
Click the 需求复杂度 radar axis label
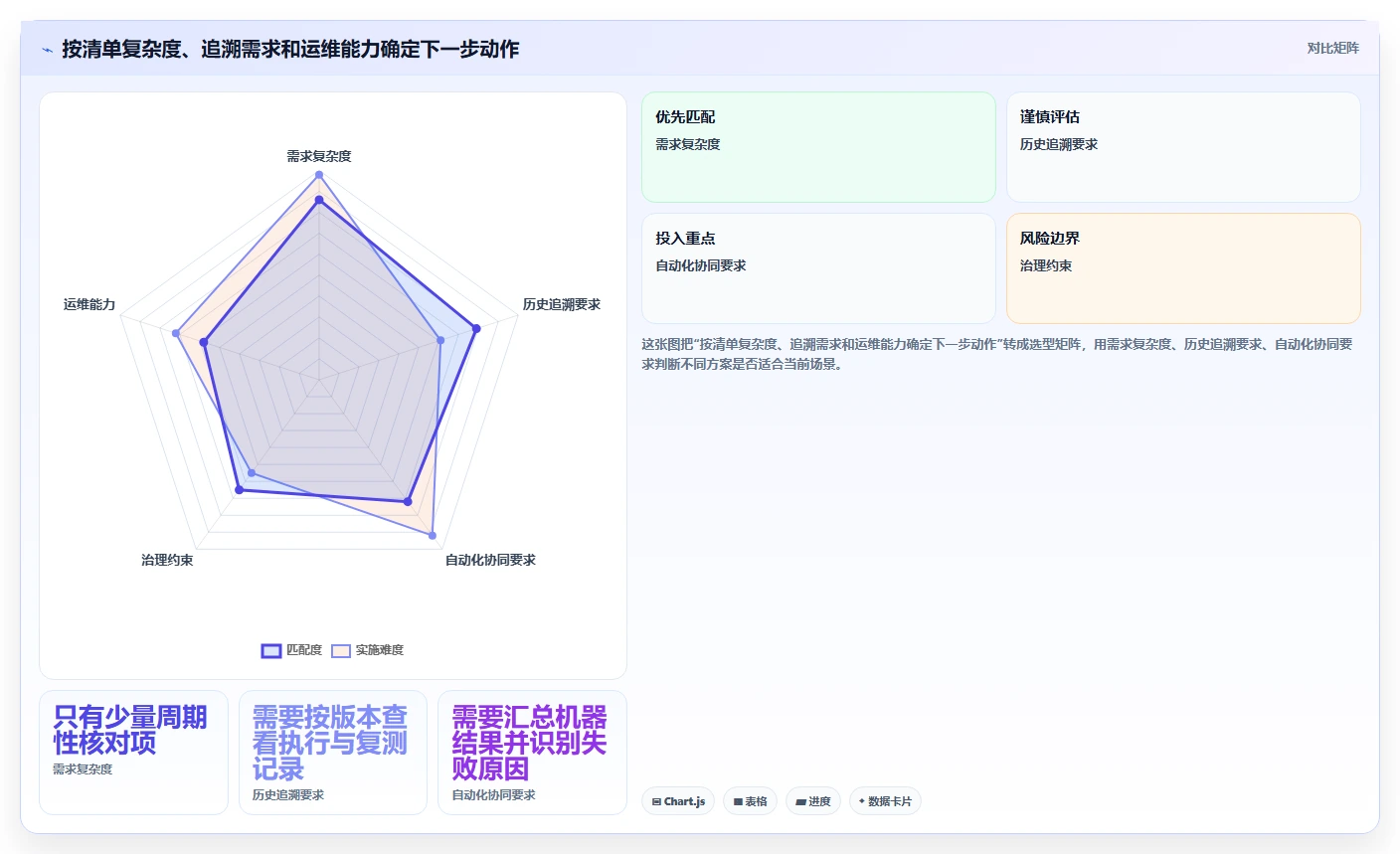pyautogui.click(x=319, y=156)
